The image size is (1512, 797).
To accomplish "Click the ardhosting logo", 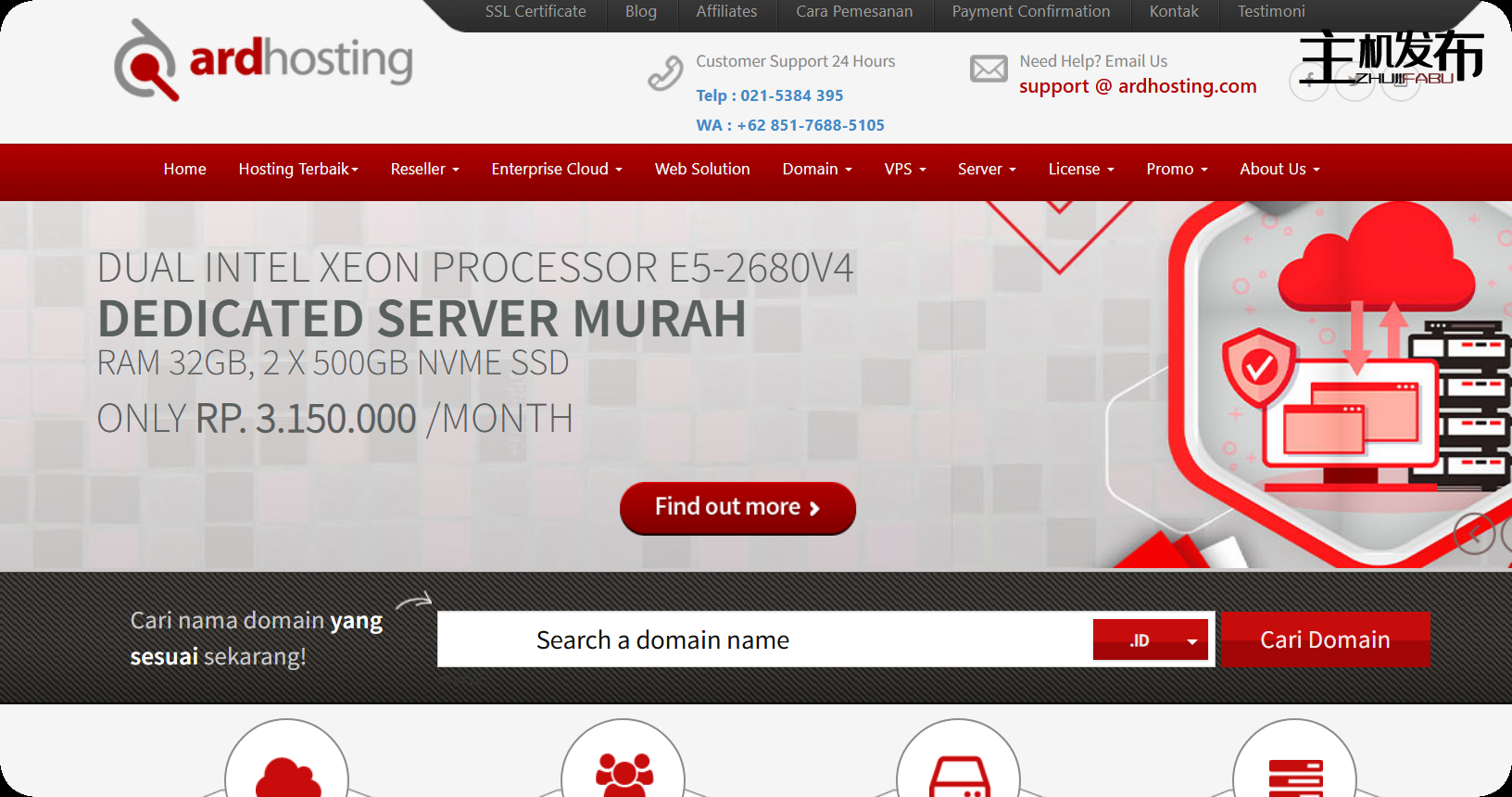I will (264, 60).
